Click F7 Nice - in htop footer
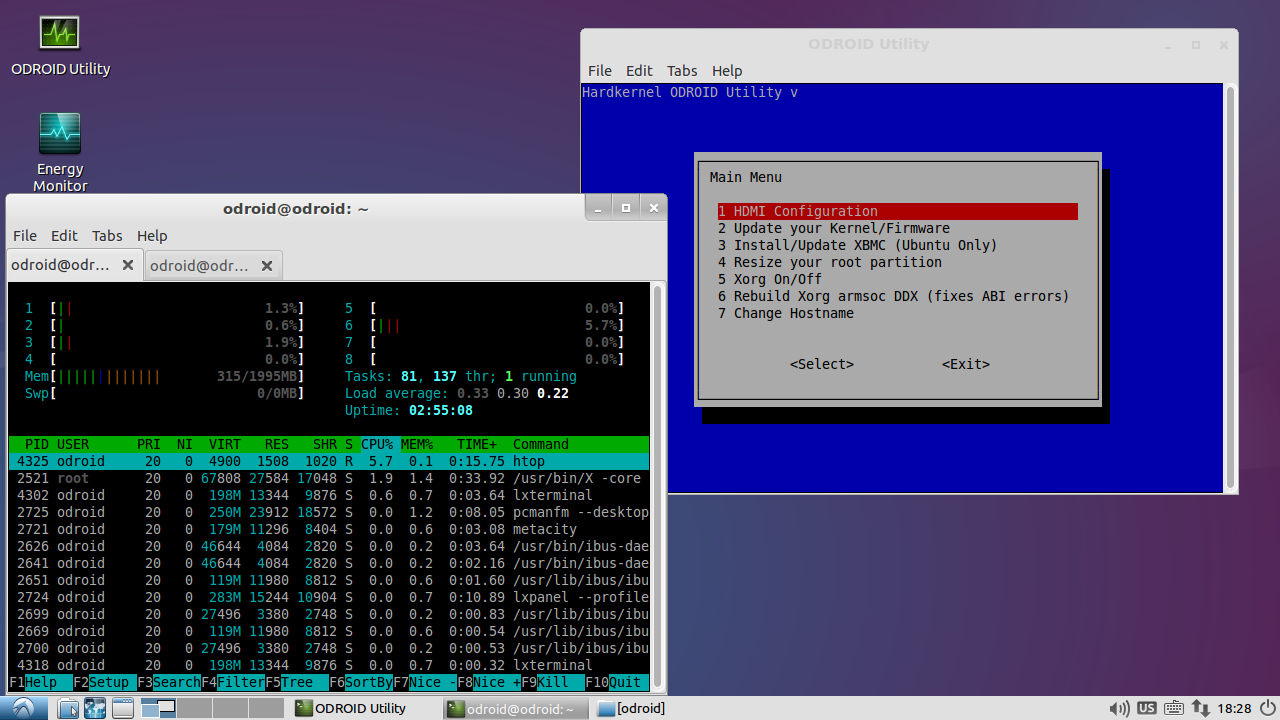Screen dimensions: 1280x720 coord(425,682)
